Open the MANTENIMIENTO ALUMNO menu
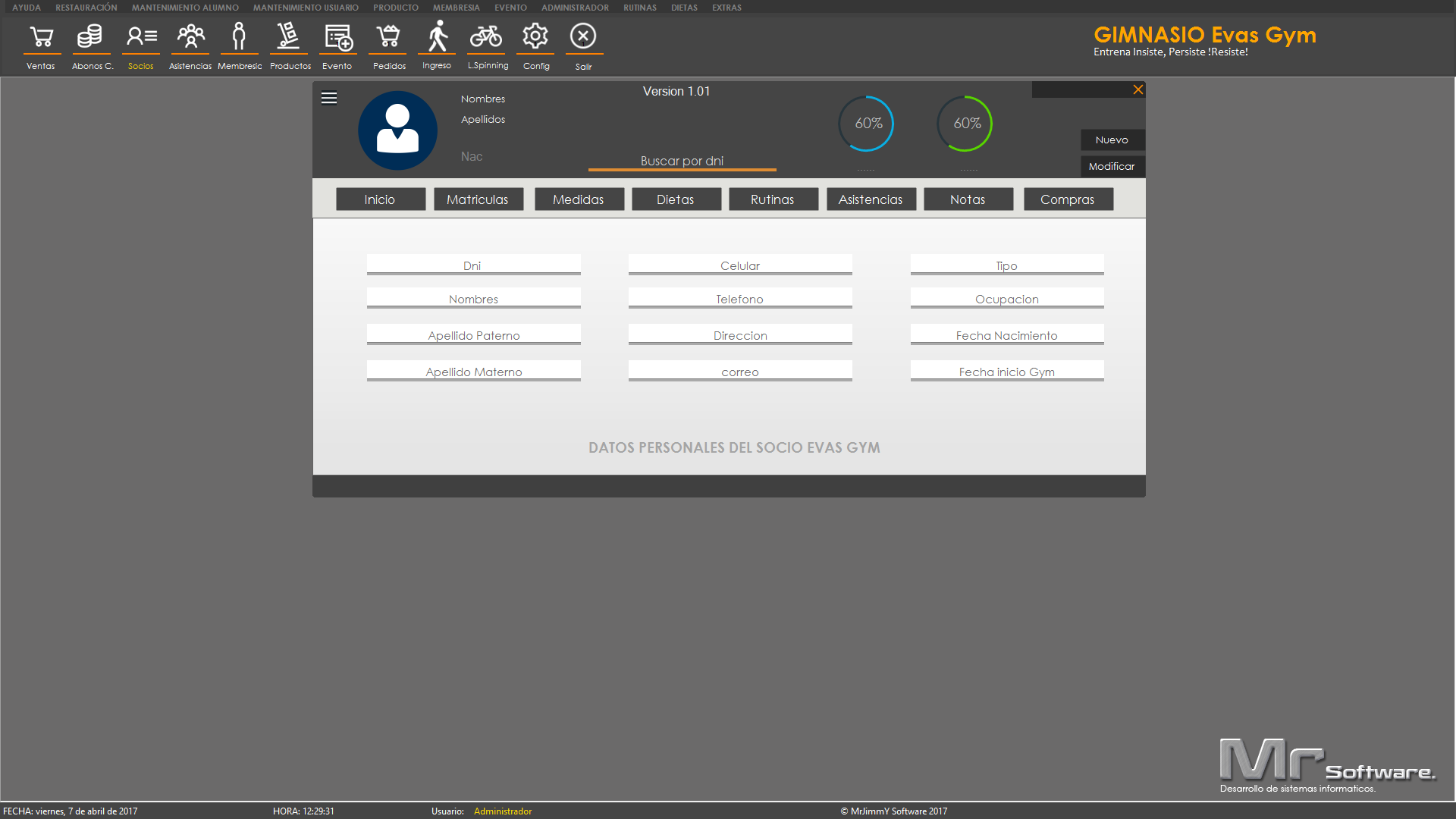Screen dimensions: 1456x819 click(x=185, y=8)
